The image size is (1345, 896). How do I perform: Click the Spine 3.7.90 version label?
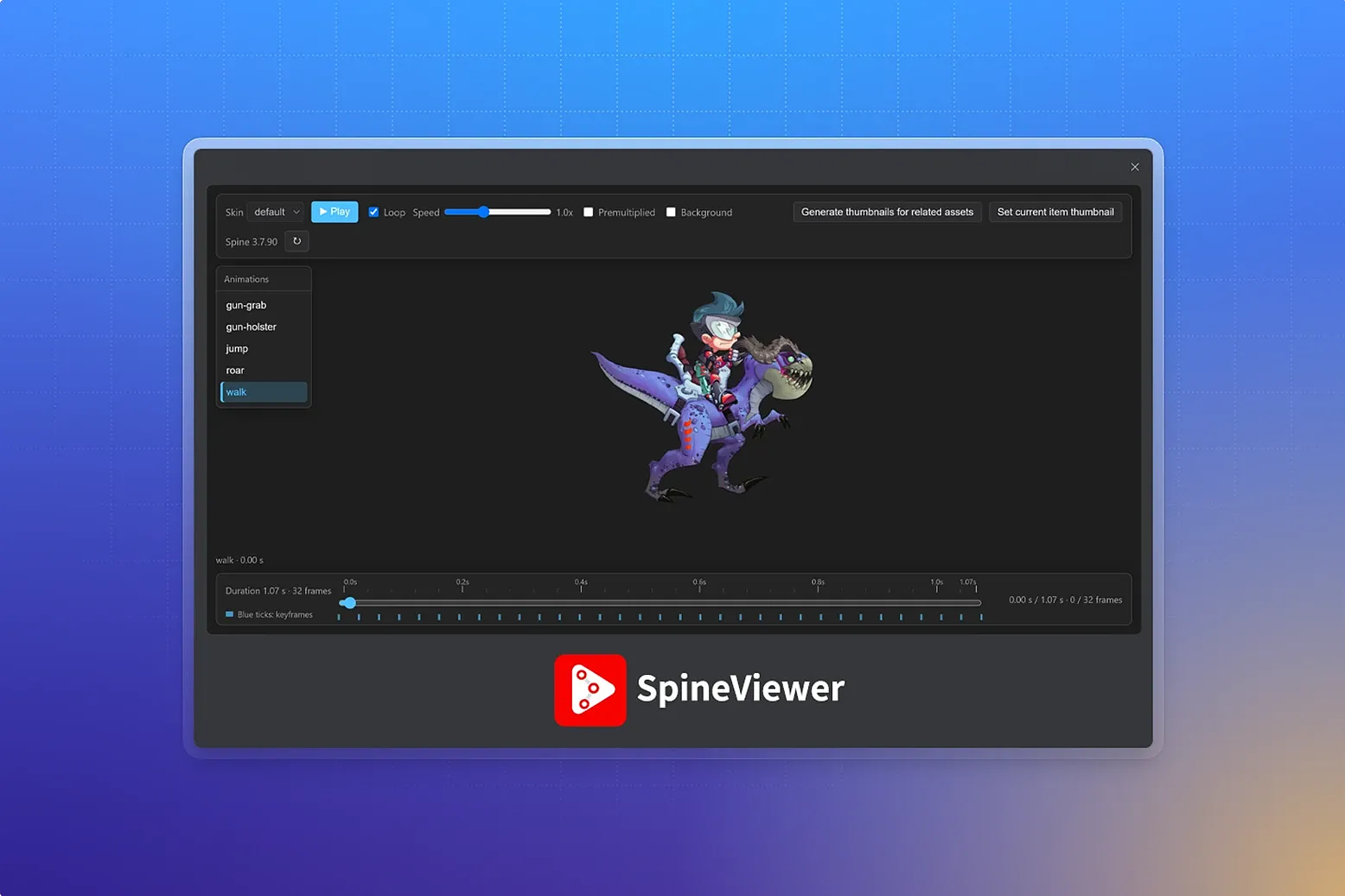pyautogui.click(x=252, y=242)
